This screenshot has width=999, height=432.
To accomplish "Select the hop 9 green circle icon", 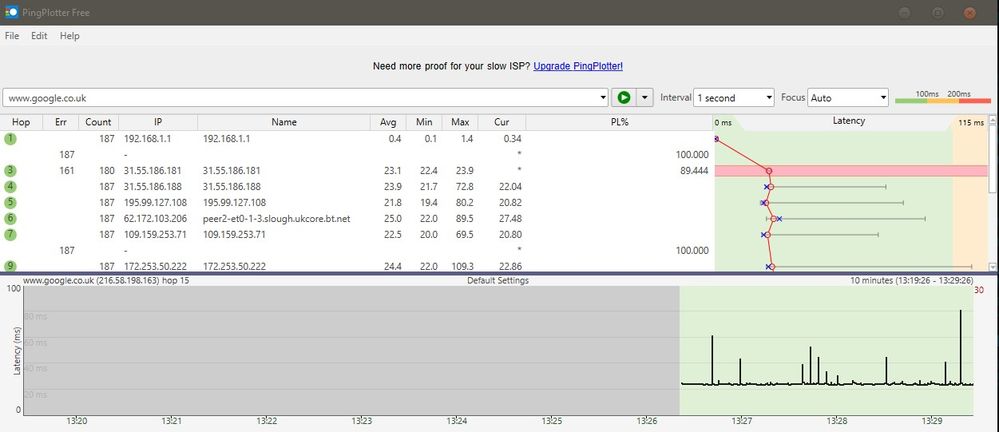I will pyautogui.click(x=10, y=266).
